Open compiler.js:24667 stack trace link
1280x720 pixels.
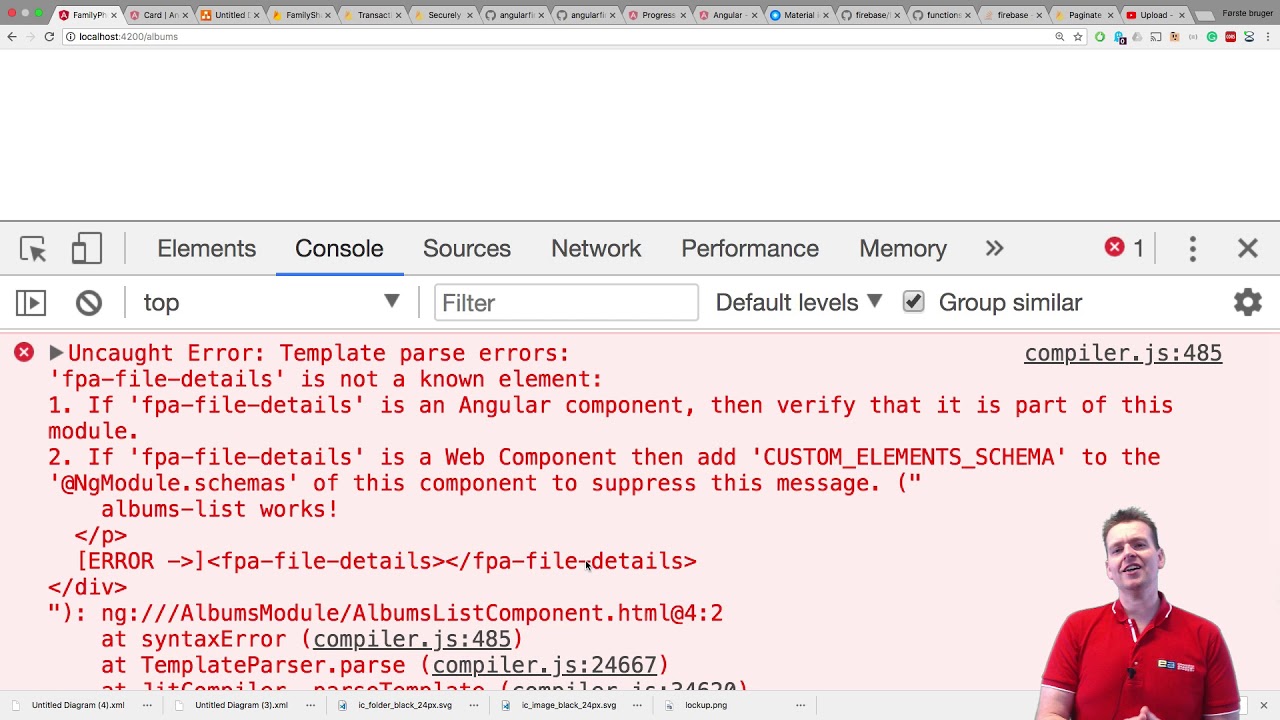pos(544,665)
